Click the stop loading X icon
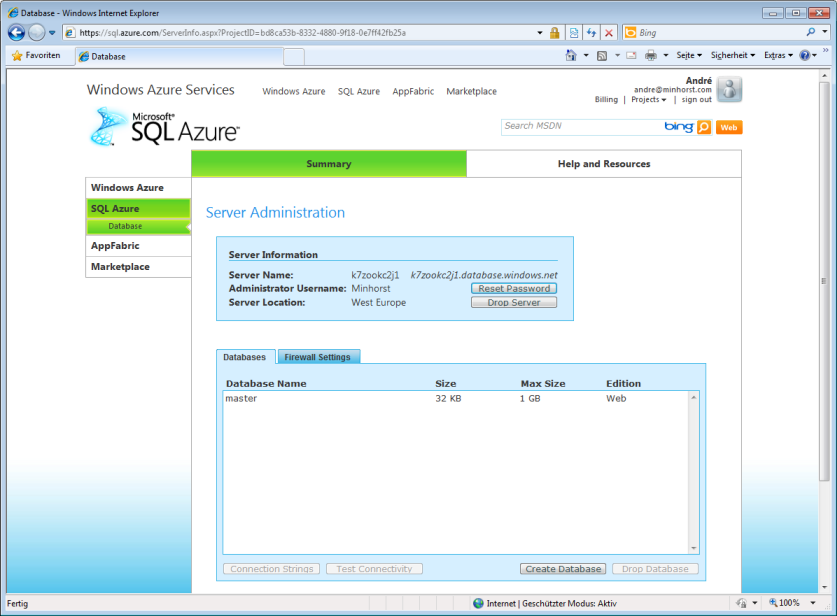The width and height of the screenshot is (837, 616). click(608, 33)
